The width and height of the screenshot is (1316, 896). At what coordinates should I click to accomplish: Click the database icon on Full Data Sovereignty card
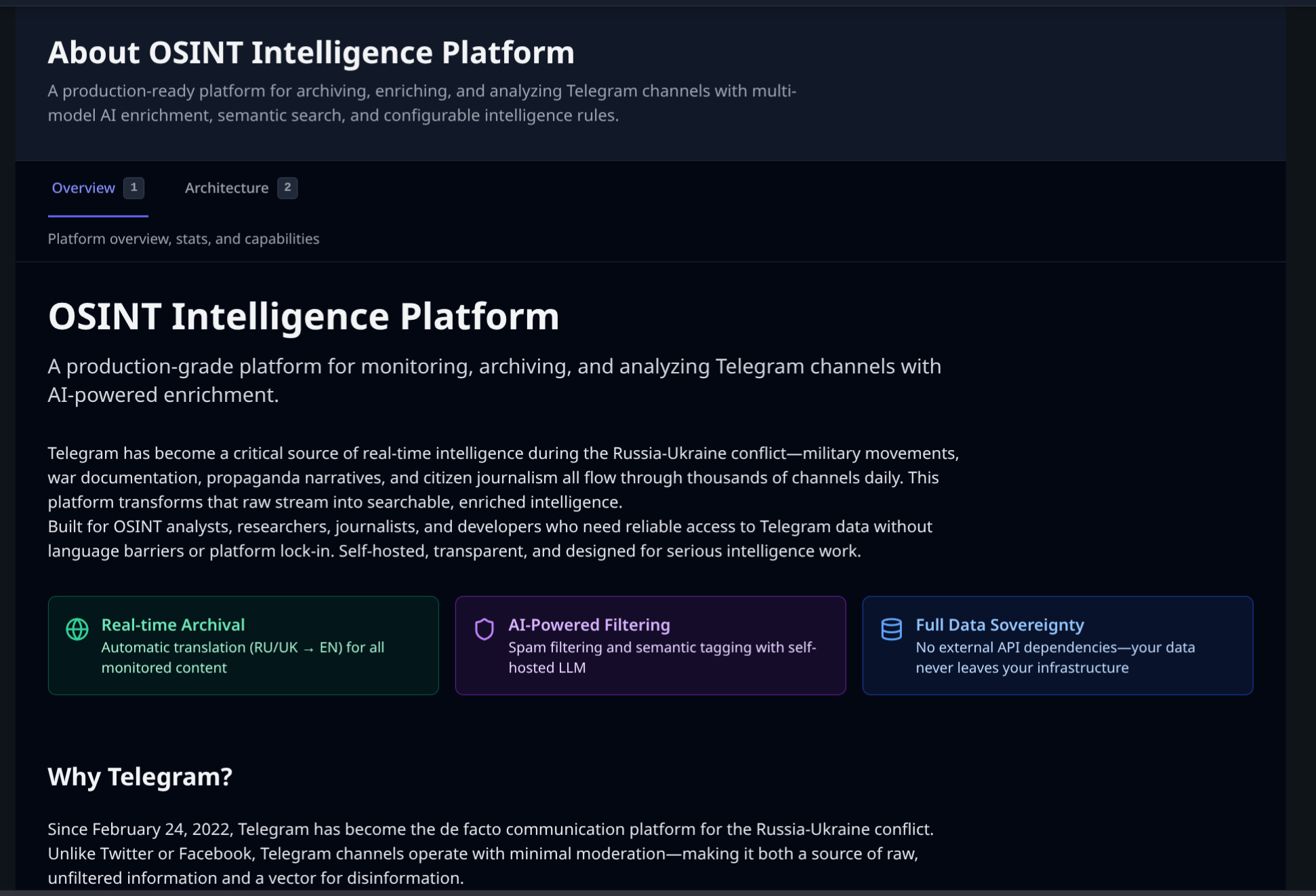tap(891, 629)
